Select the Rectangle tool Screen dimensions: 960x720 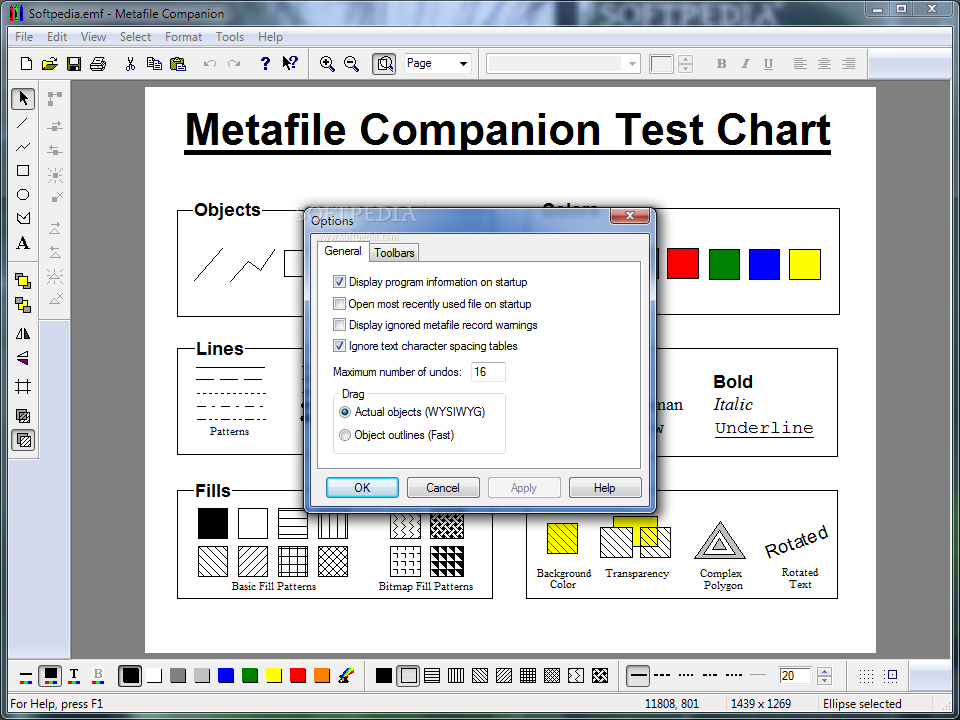[23, 171]
